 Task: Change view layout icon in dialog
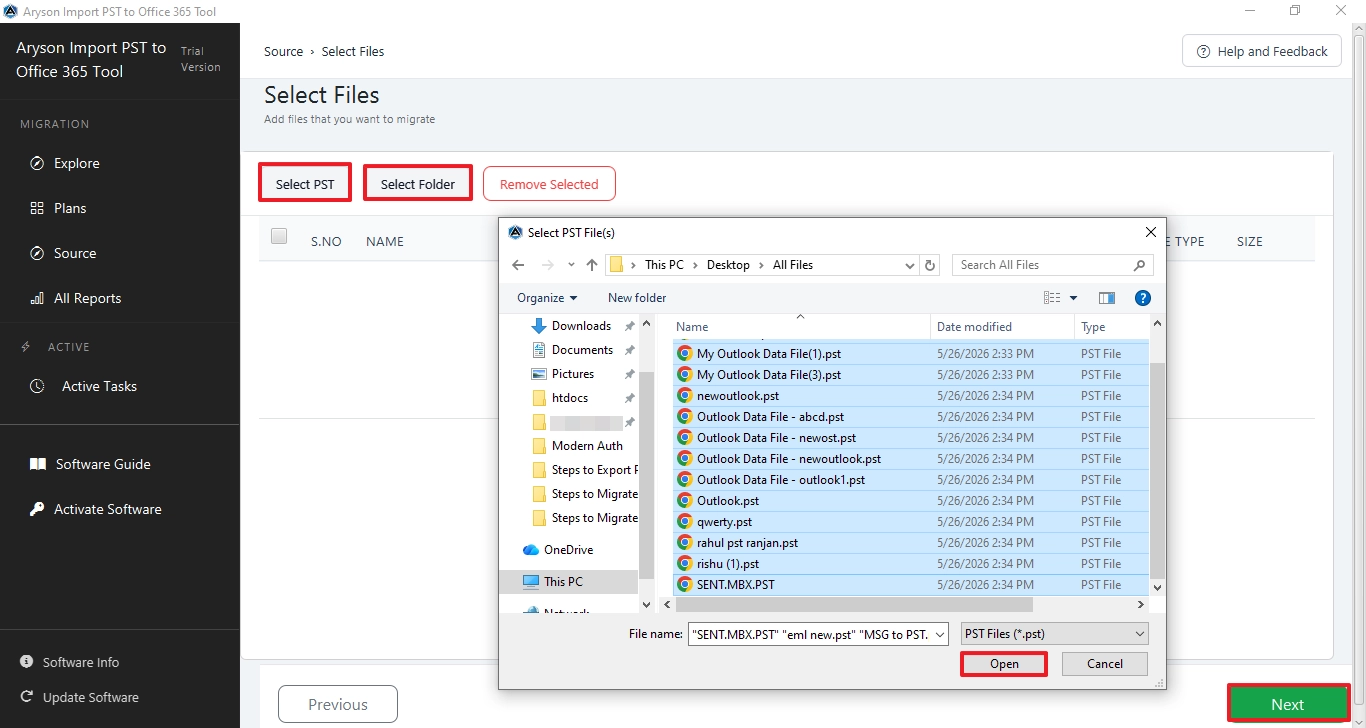pyautogui.click(x=1052, y=298)
